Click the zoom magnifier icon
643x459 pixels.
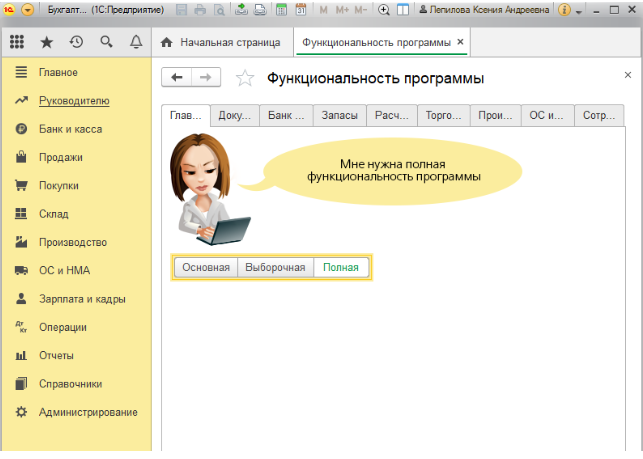coord(384,10)
